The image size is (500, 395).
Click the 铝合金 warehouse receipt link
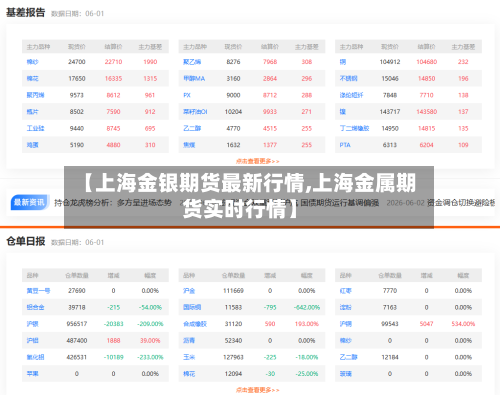click(35, 307)
